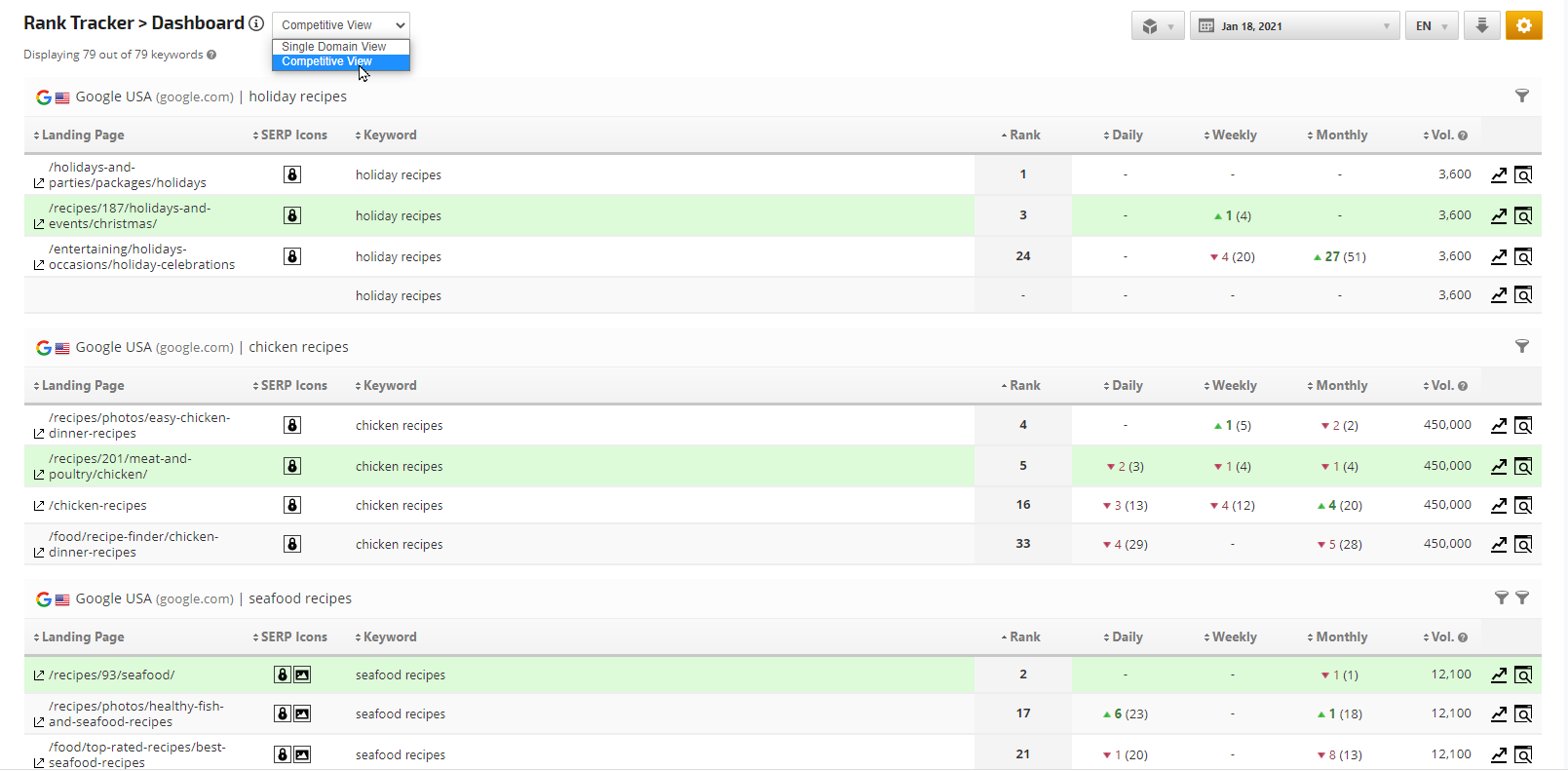This screenshot has height=771, width=1568.
Task: Open the orange settings gear
Action: tap(1523, 25)
